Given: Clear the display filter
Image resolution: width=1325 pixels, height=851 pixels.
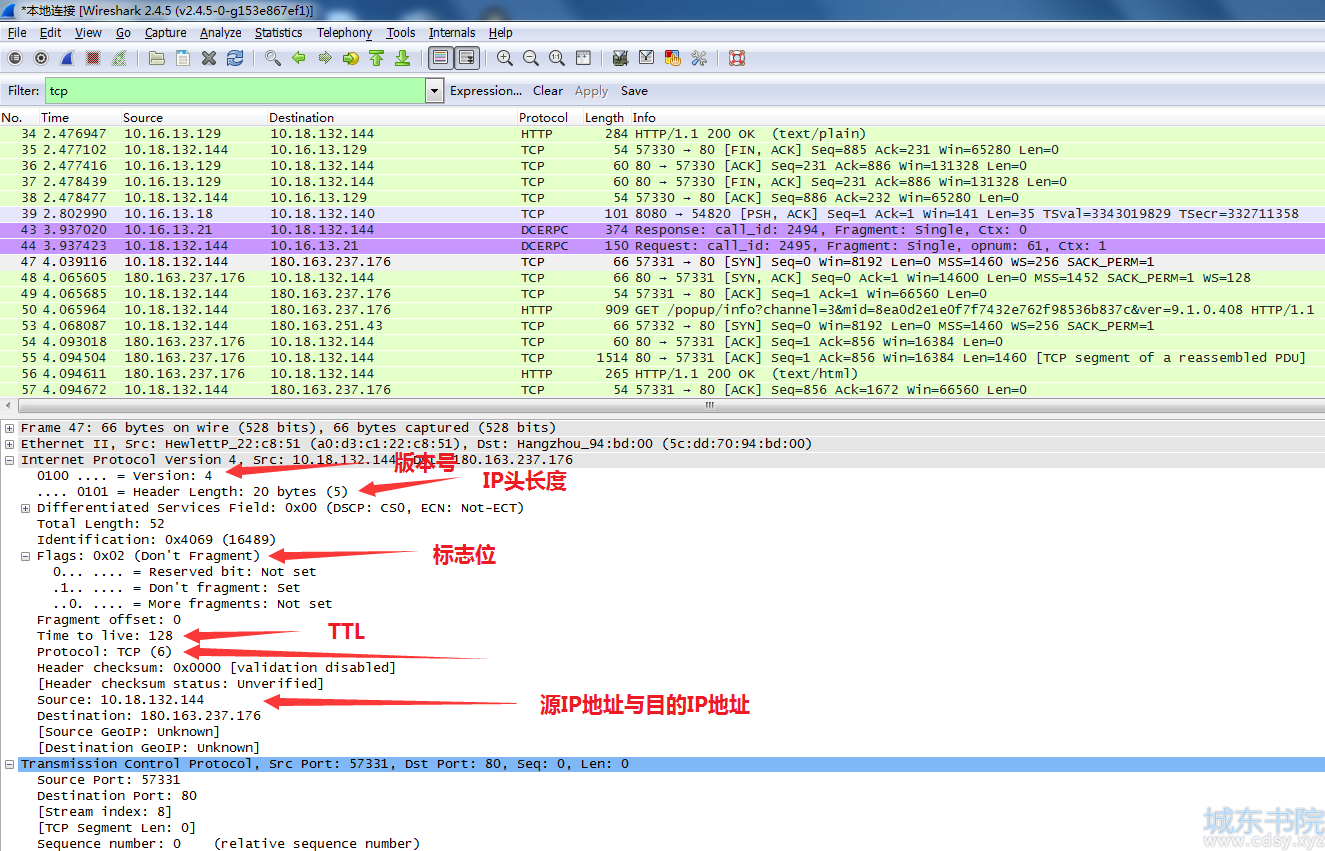Looking at the screenshot, I should pyautogui.click(x=547, y=90).
